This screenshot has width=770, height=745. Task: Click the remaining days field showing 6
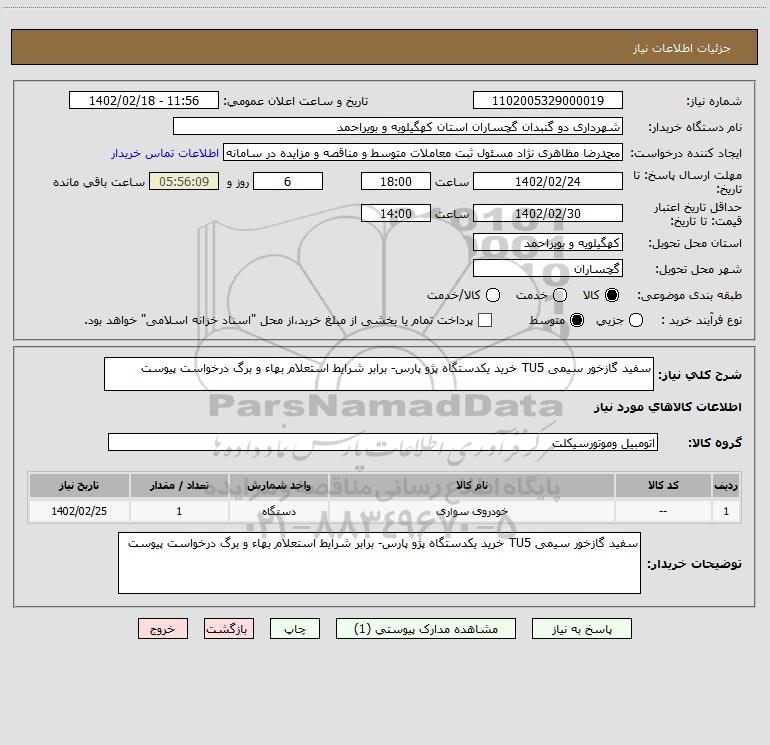(x=288, y=181)
